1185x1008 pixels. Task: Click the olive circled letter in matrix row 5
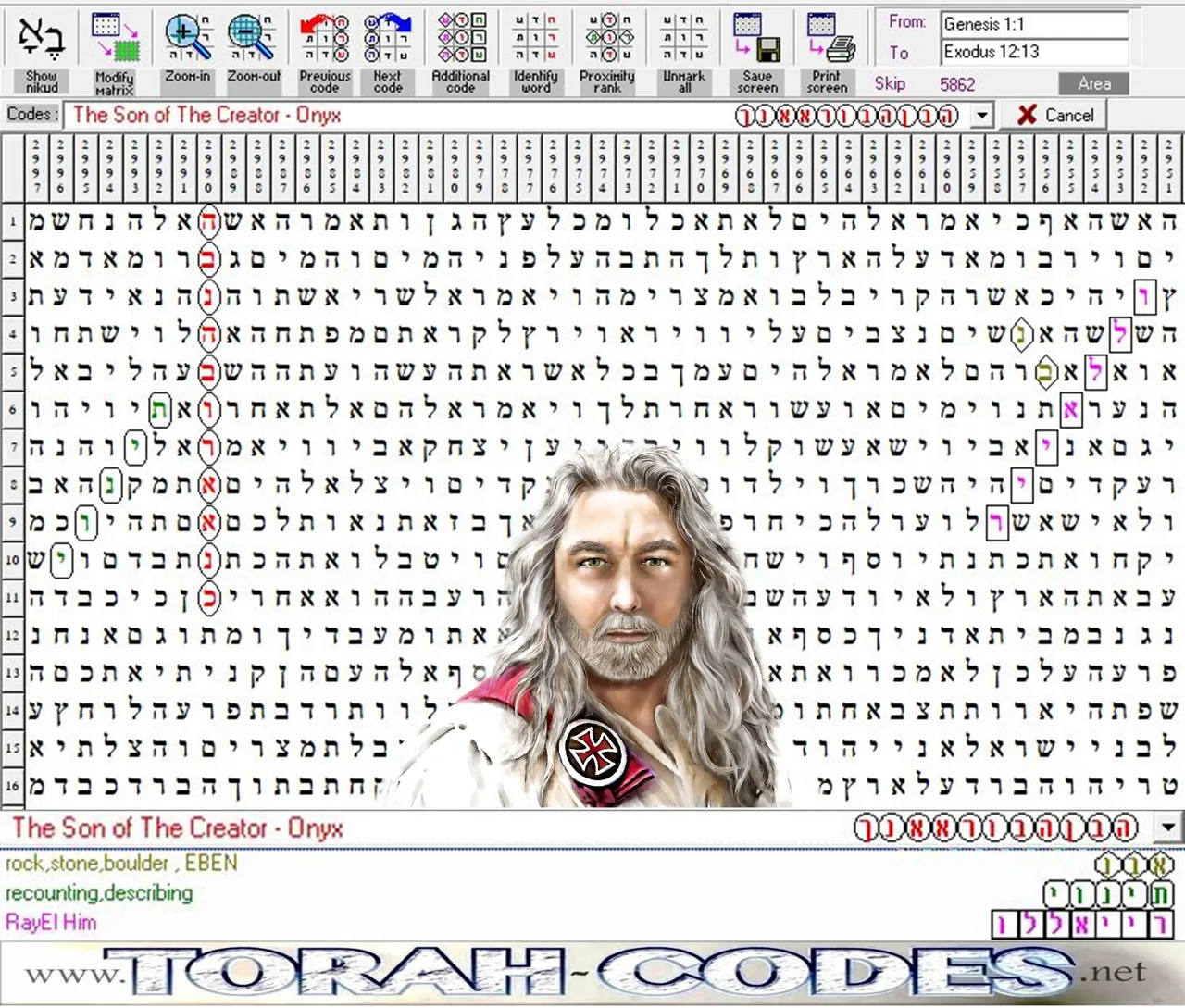click(1045, 372)
